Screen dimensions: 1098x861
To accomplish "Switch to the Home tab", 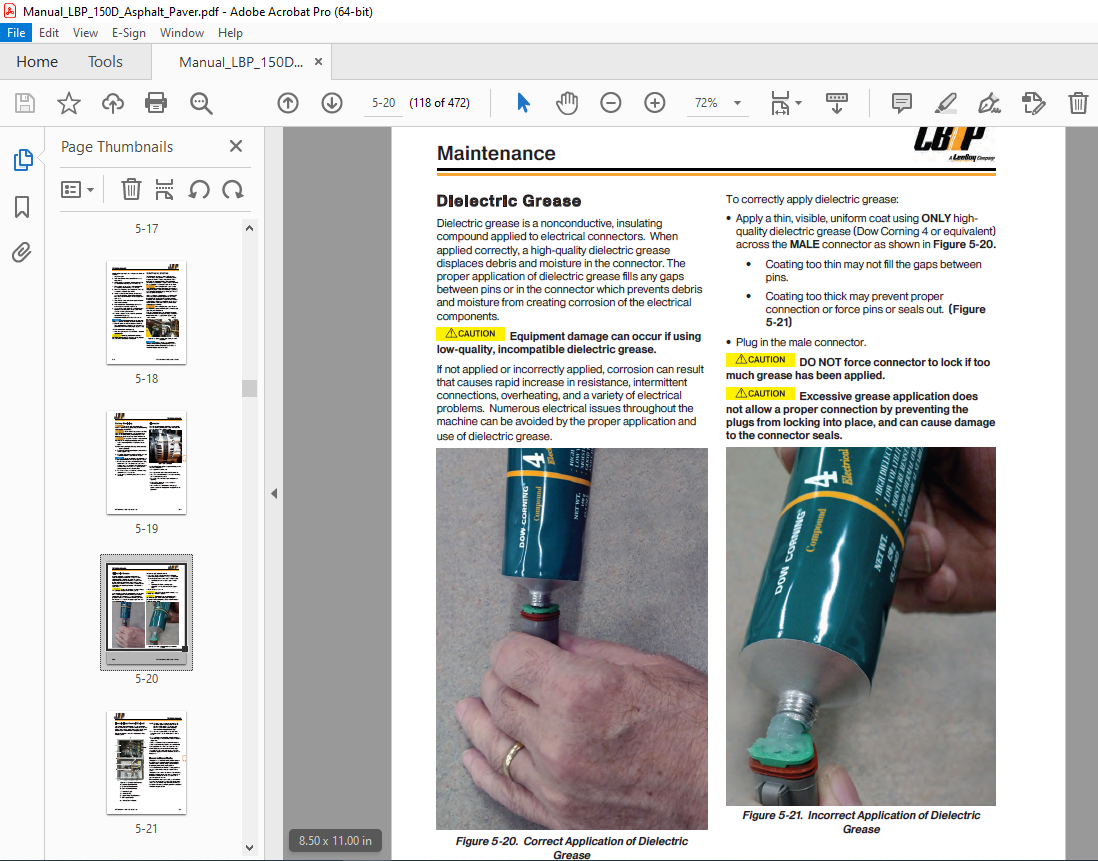I will pyautogui.click(x=37, y=62).
